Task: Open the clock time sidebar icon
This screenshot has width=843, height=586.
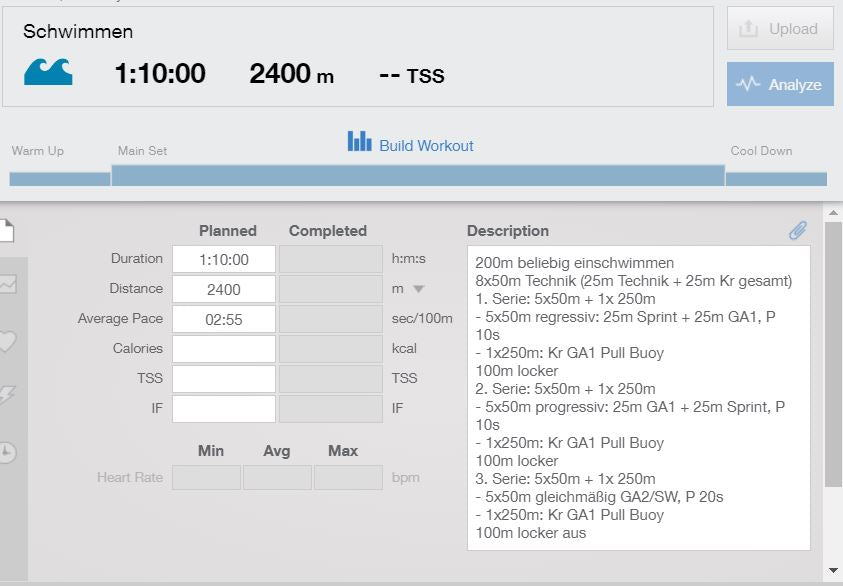Action: [7, 452]
